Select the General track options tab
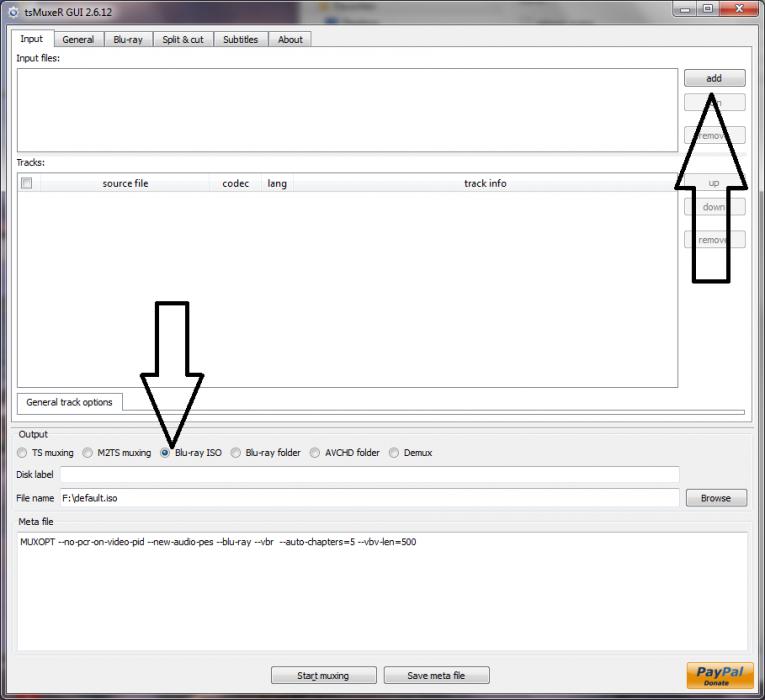This screenshot has width=765, height=700. [x=69, y=402]
